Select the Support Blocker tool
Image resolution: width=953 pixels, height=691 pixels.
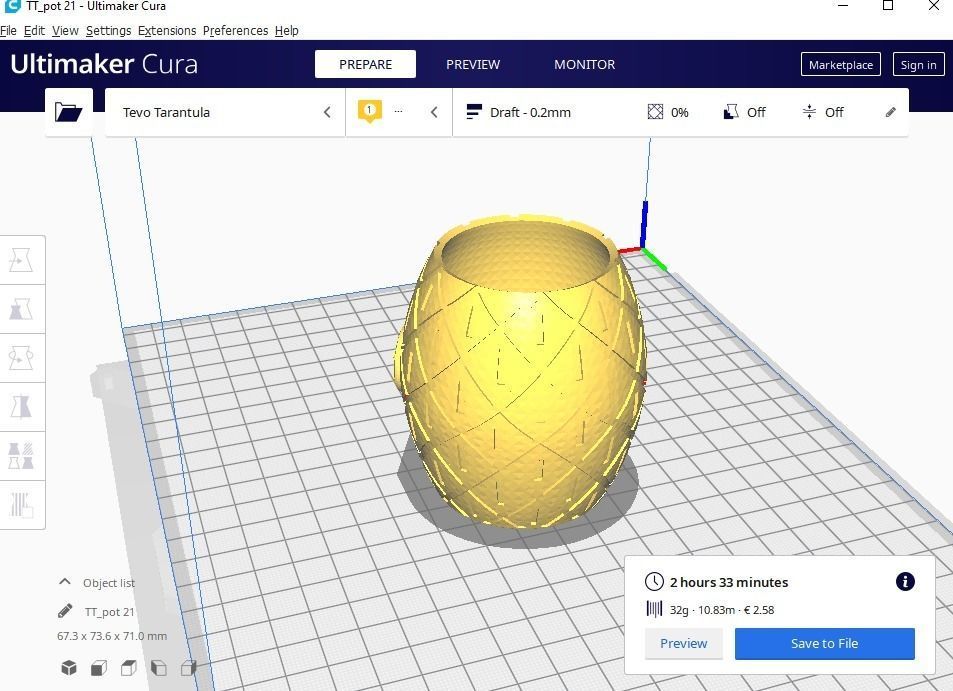(x=21, y=505)
